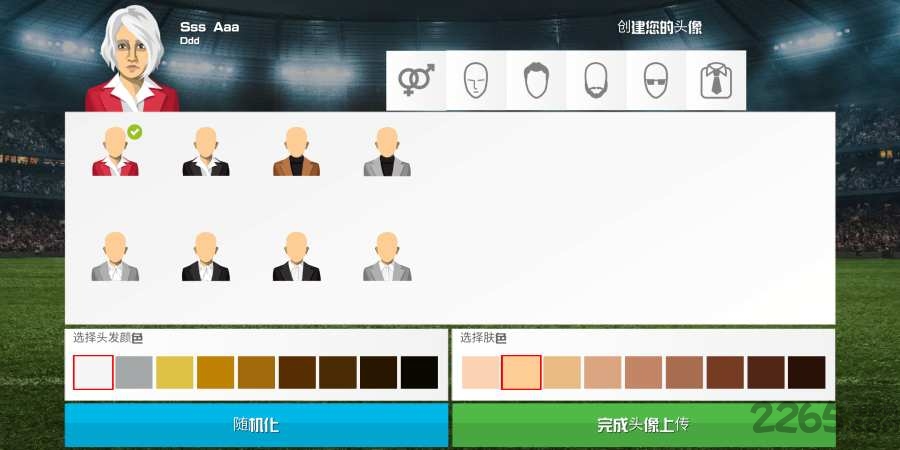
Task: Select the first gray suit outfit in the bottom row
Action: point(115,257)
